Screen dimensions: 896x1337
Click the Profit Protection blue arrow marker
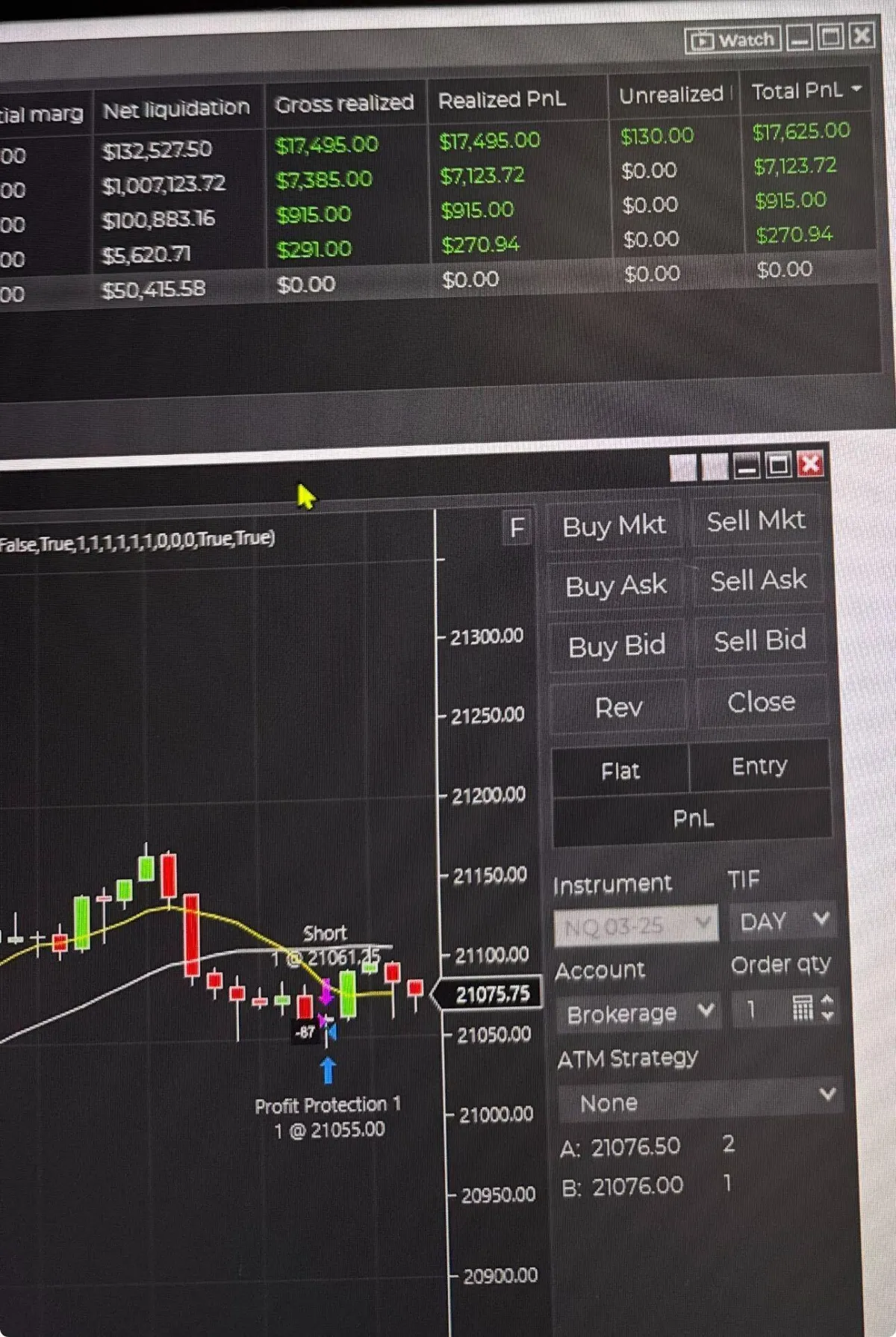[x=328, y=1070]
